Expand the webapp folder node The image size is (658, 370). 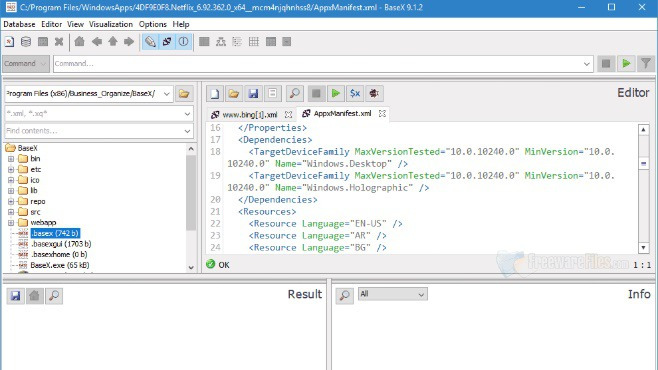point(11,222)
